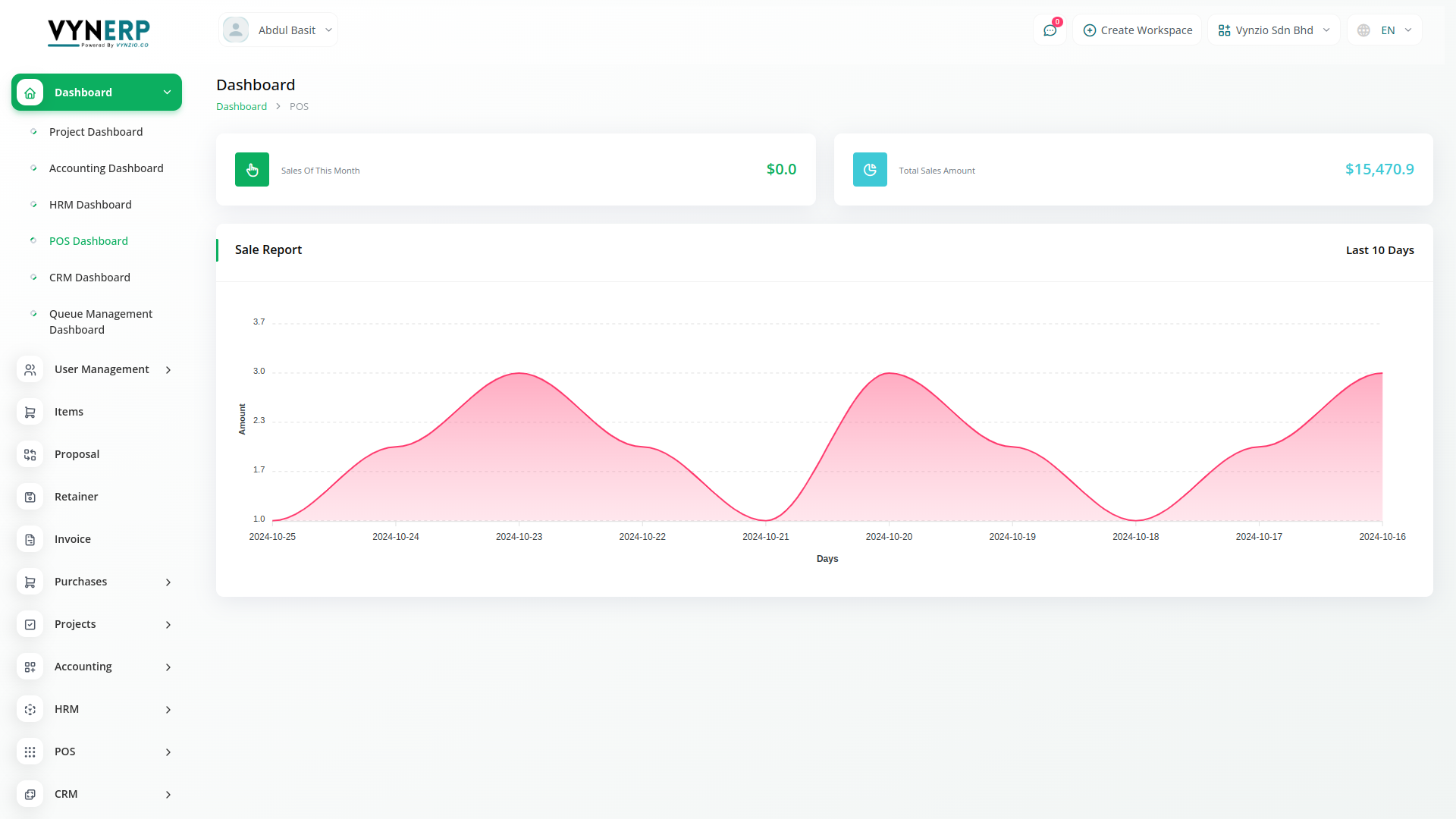Screen dimensions: 1456x819
Task: Expand the User Management menu
Action: tap(102, 369)
